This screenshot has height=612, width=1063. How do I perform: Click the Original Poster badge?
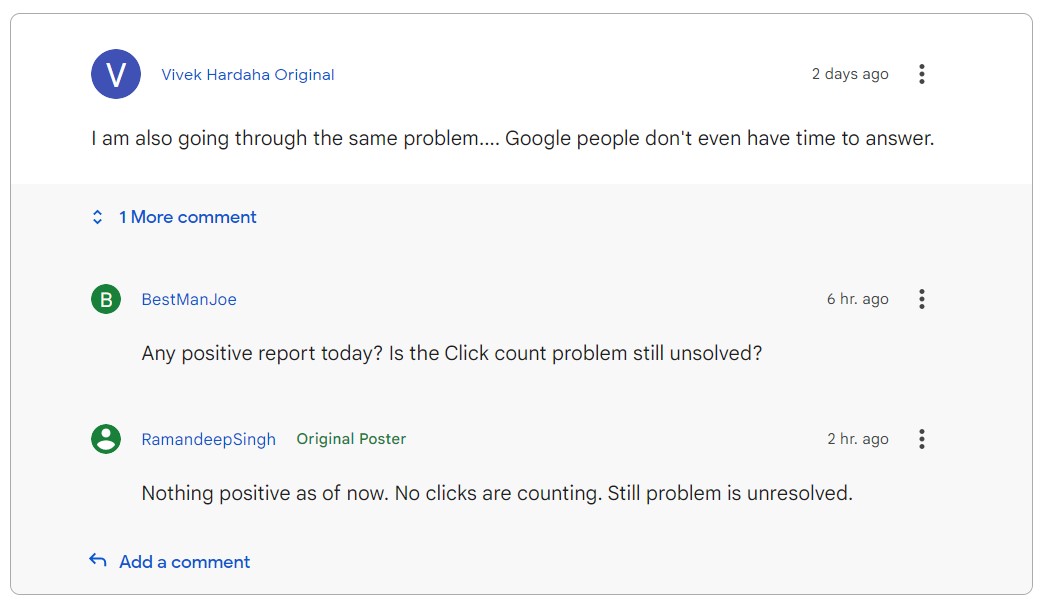tap(351, 438)
